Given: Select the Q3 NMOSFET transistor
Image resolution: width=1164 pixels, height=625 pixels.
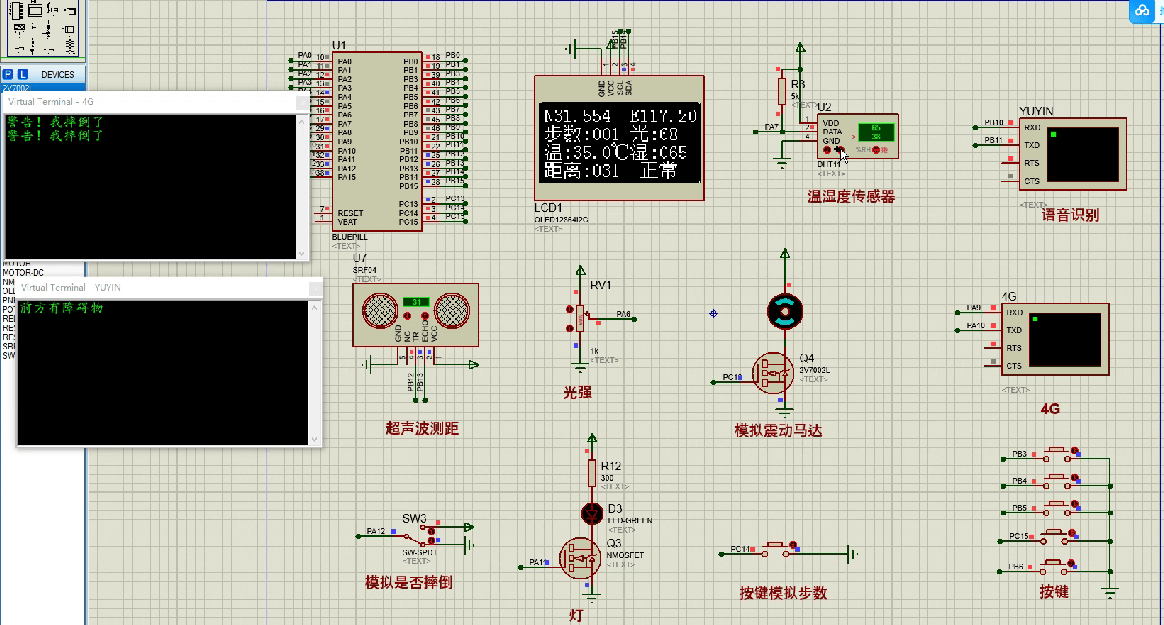Looking at the screenshot, I should coord(580,559).
